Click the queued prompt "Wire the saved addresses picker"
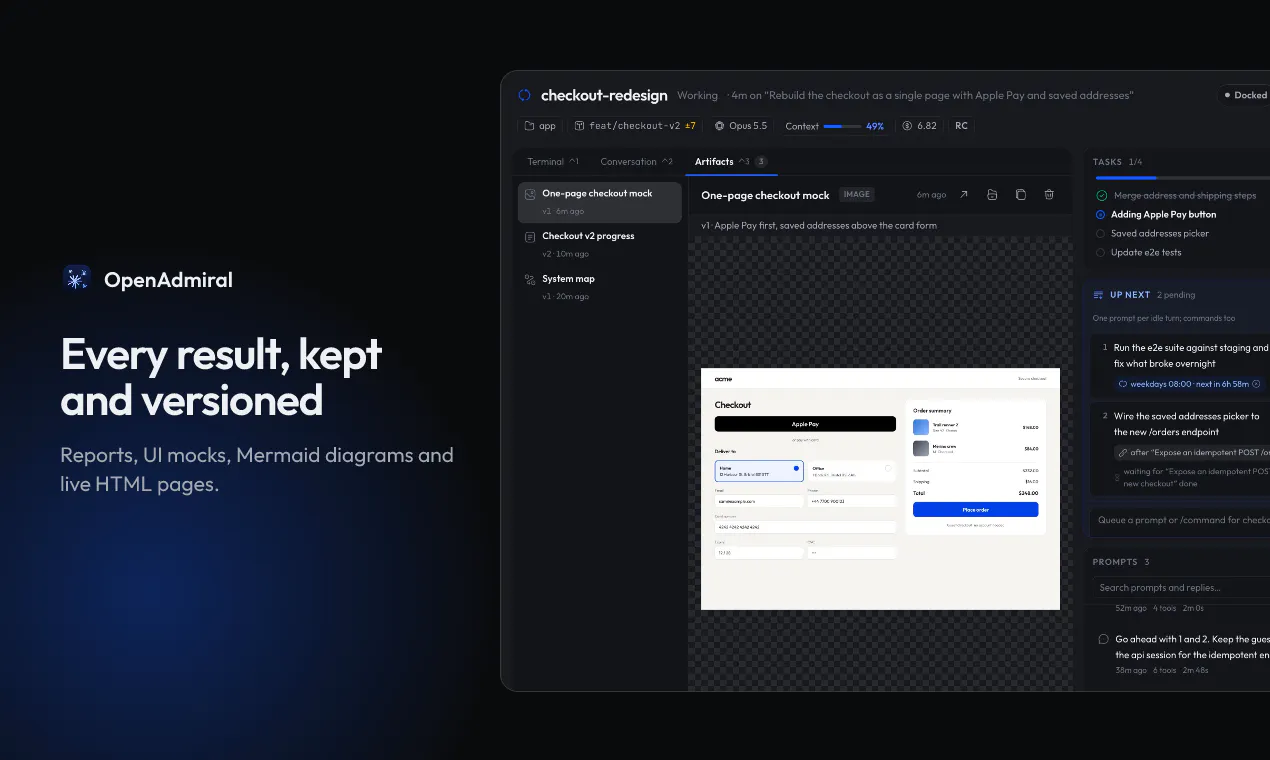The height and width of the screenshot is (760, 1270). click(x=1187, y=424)
